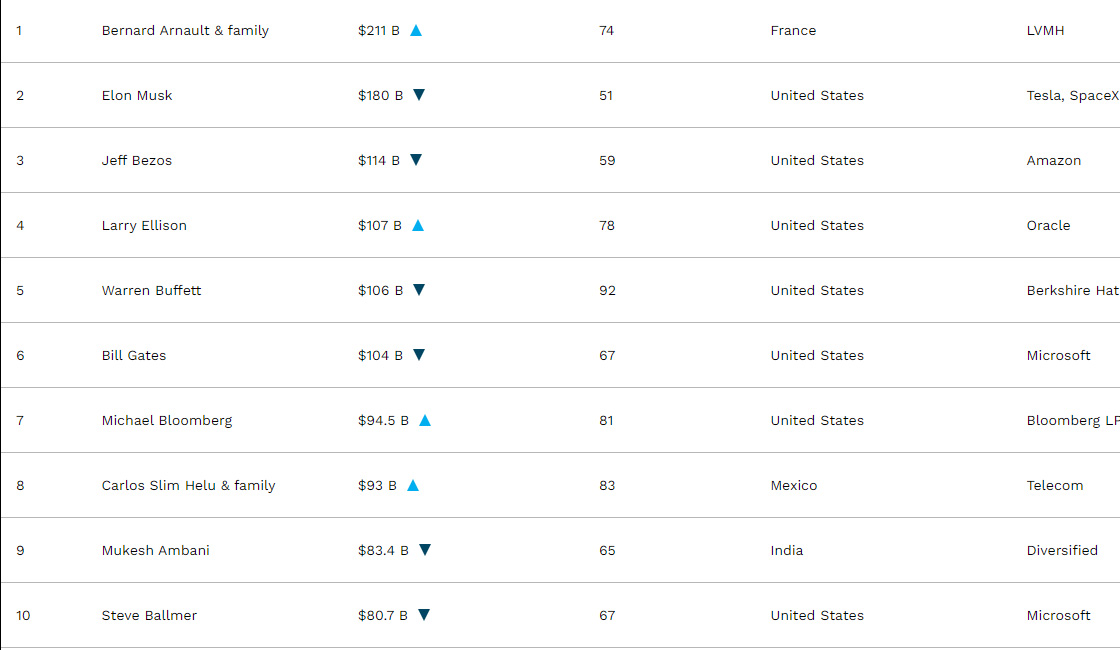
Task: Click the France country cell
Action: (x=793, y=31)
